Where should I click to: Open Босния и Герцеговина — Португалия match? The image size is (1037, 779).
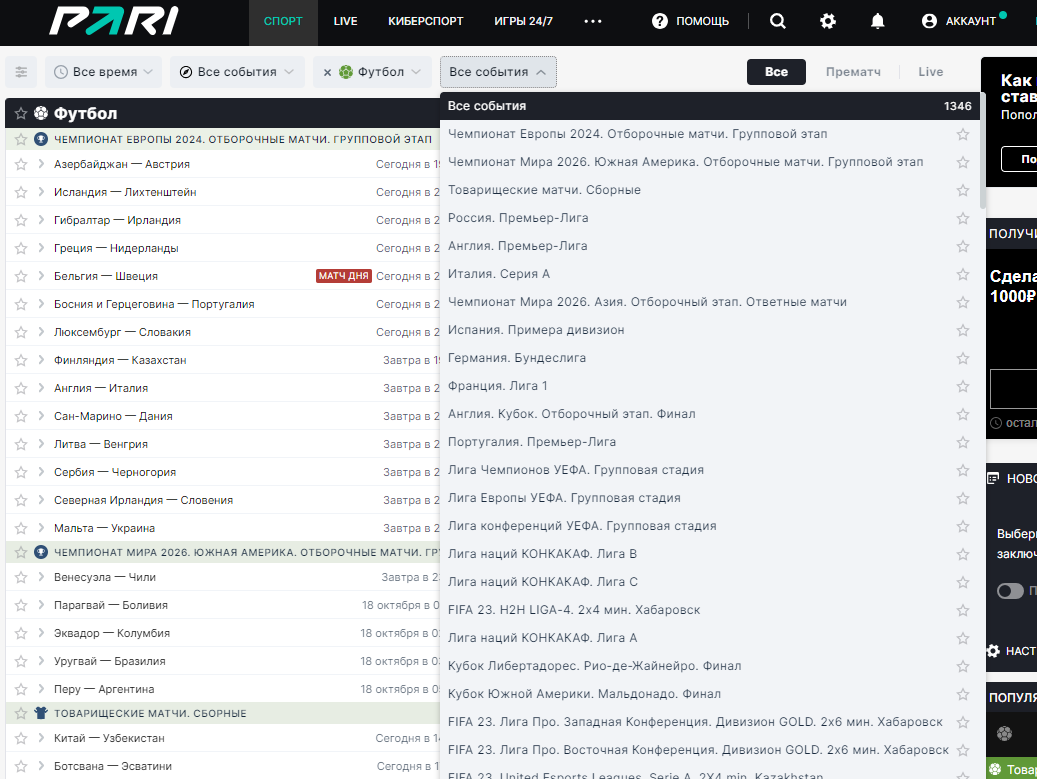154,304
